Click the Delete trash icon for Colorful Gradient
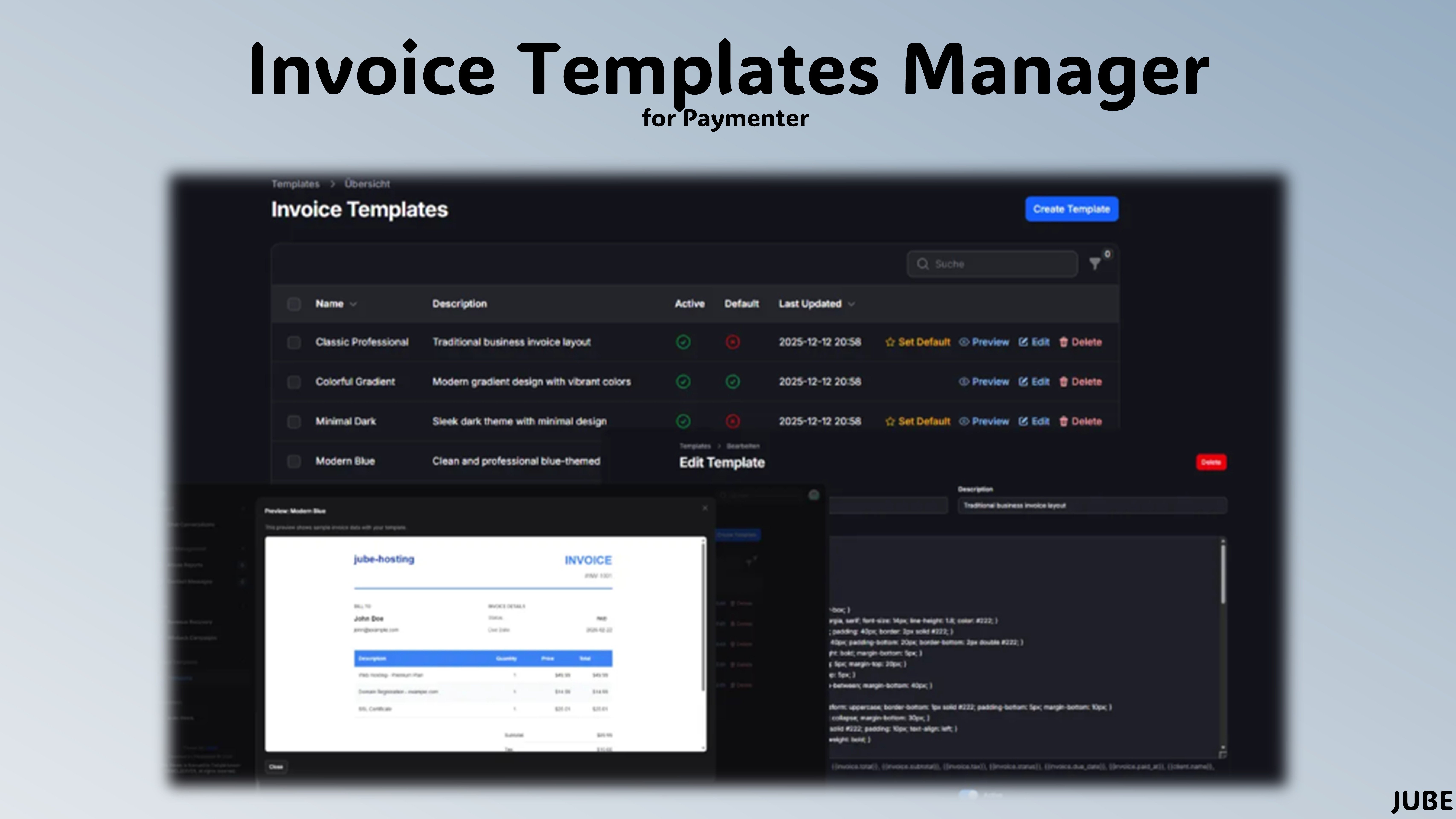This screenshot has width=1456, height=819. click(1065, 382)
